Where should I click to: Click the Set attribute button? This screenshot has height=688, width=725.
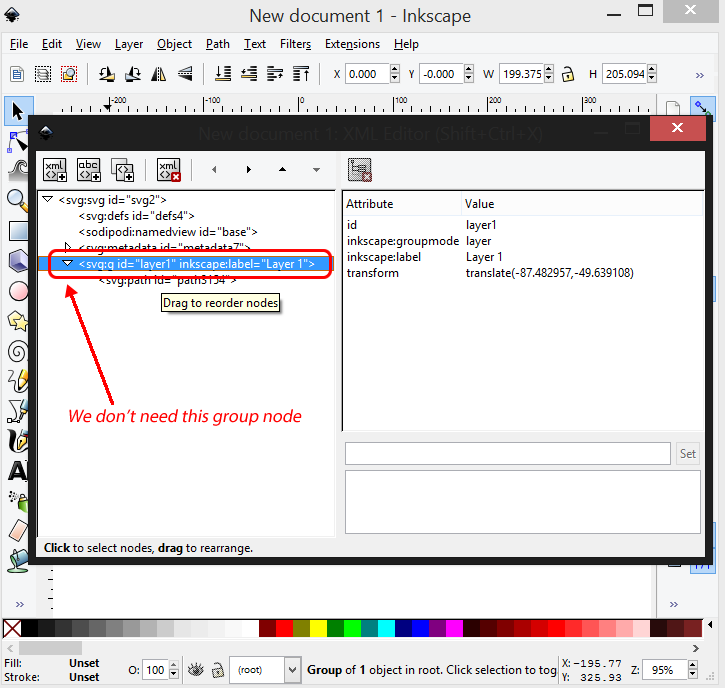(x=688, y=454)
